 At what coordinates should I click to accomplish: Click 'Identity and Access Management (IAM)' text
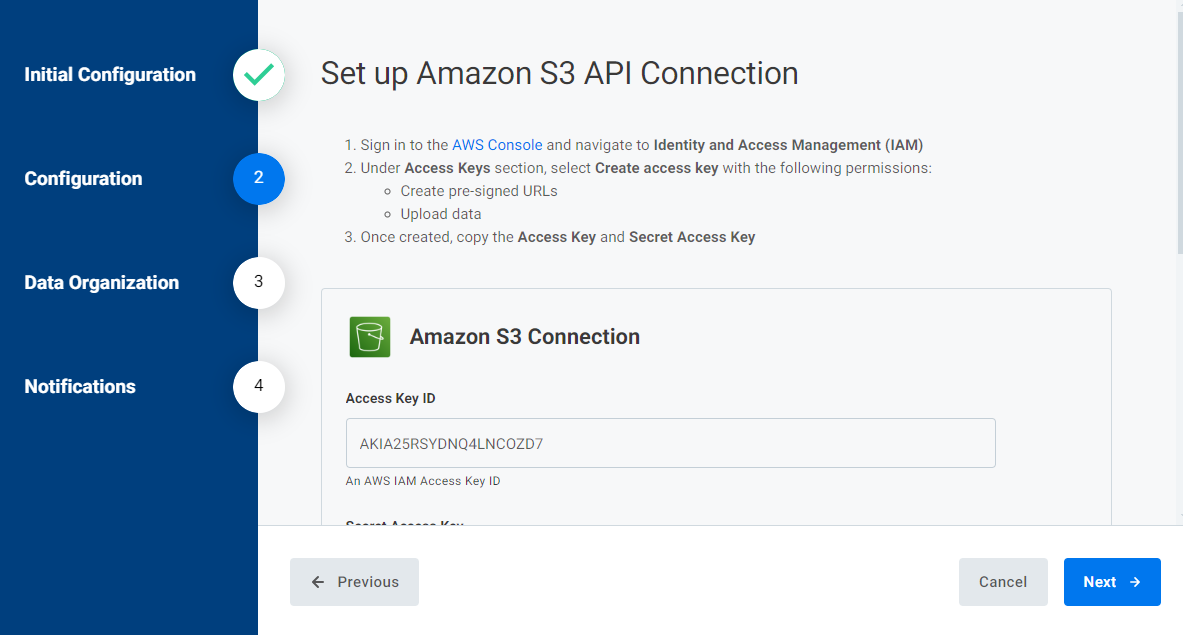(x=788, y=145)
